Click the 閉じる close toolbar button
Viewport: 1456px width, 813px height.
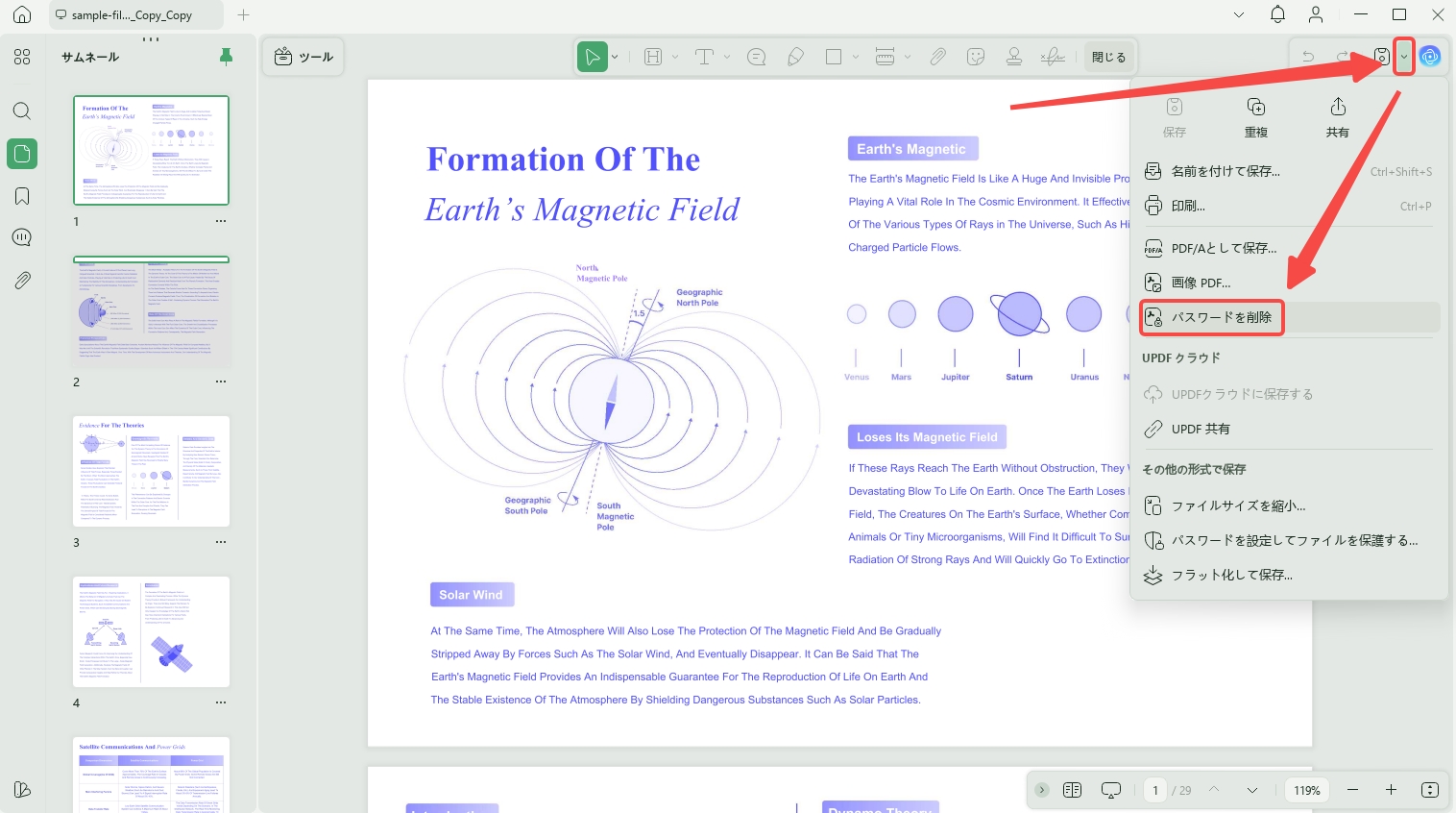pos(1109,57)
